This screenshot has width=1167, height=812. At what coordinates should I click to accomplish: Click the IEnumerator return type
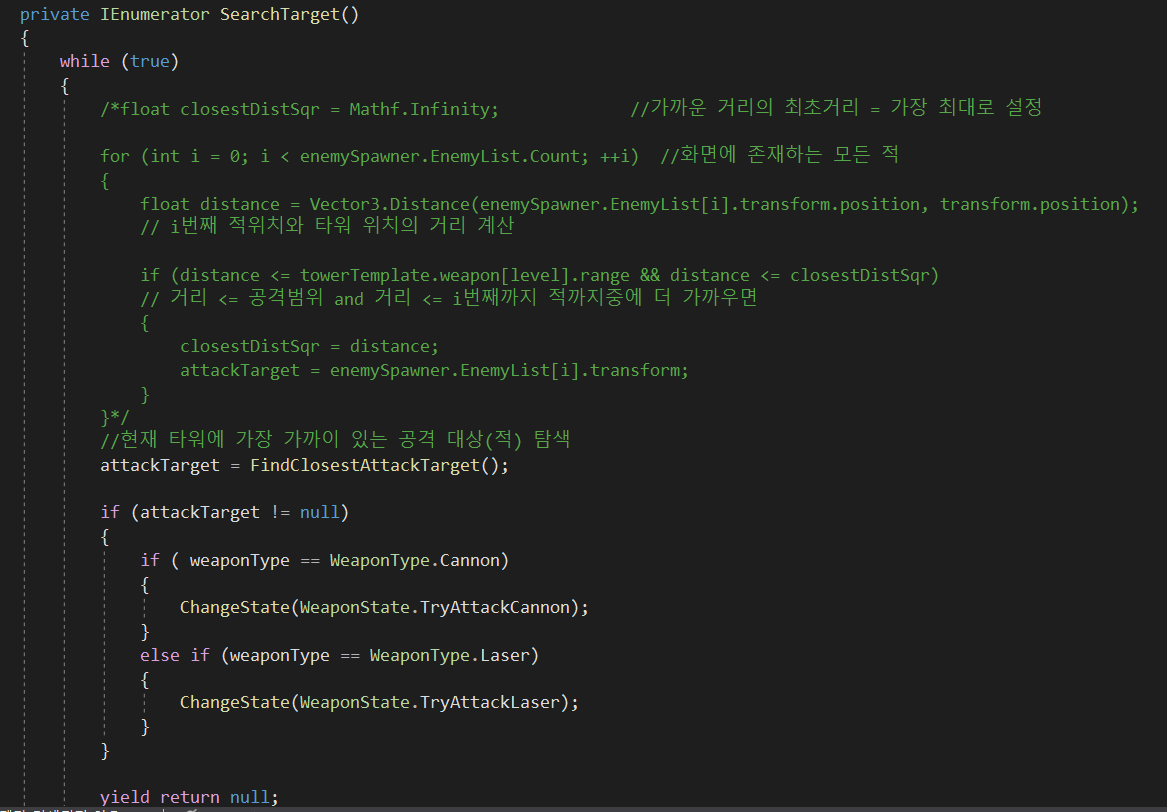tap(154, 14)
